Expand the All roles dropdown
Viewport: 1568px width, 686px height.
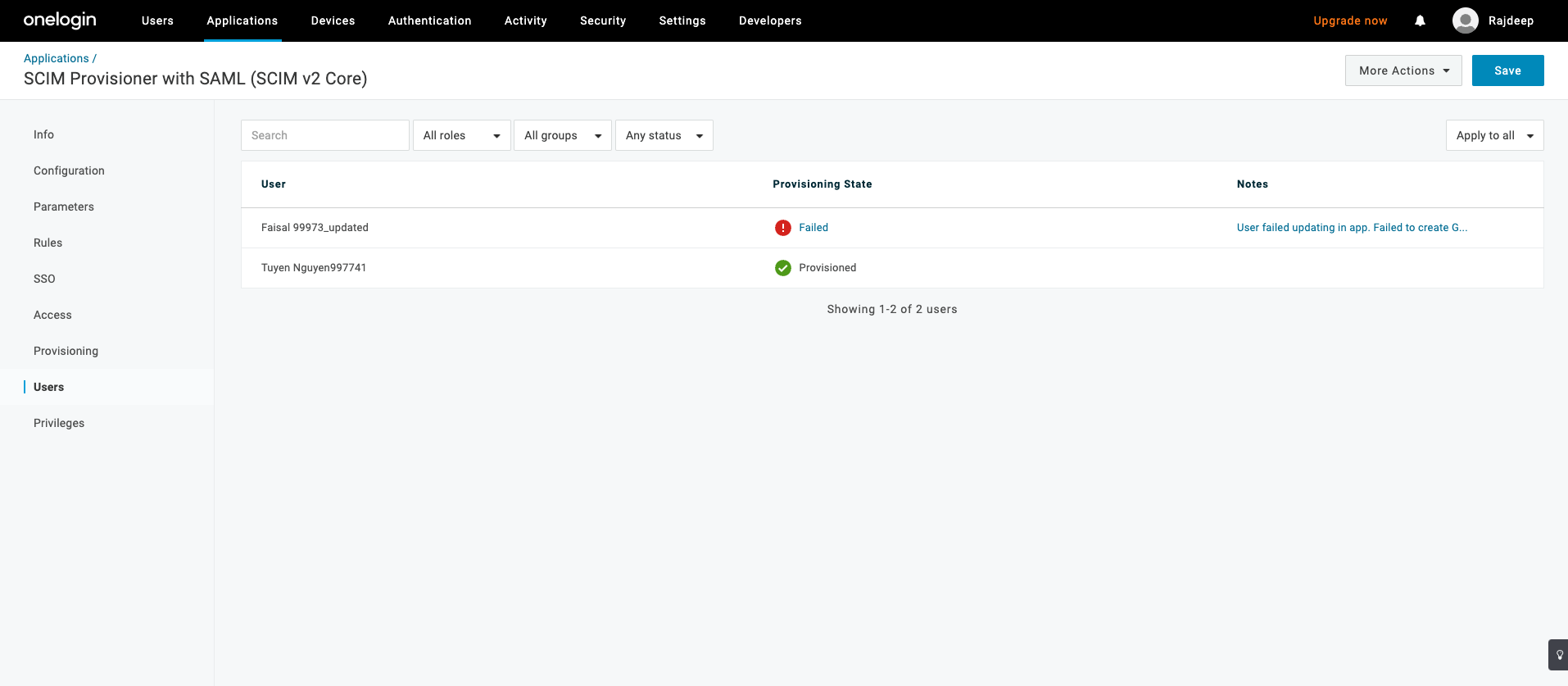pos(461,135)
